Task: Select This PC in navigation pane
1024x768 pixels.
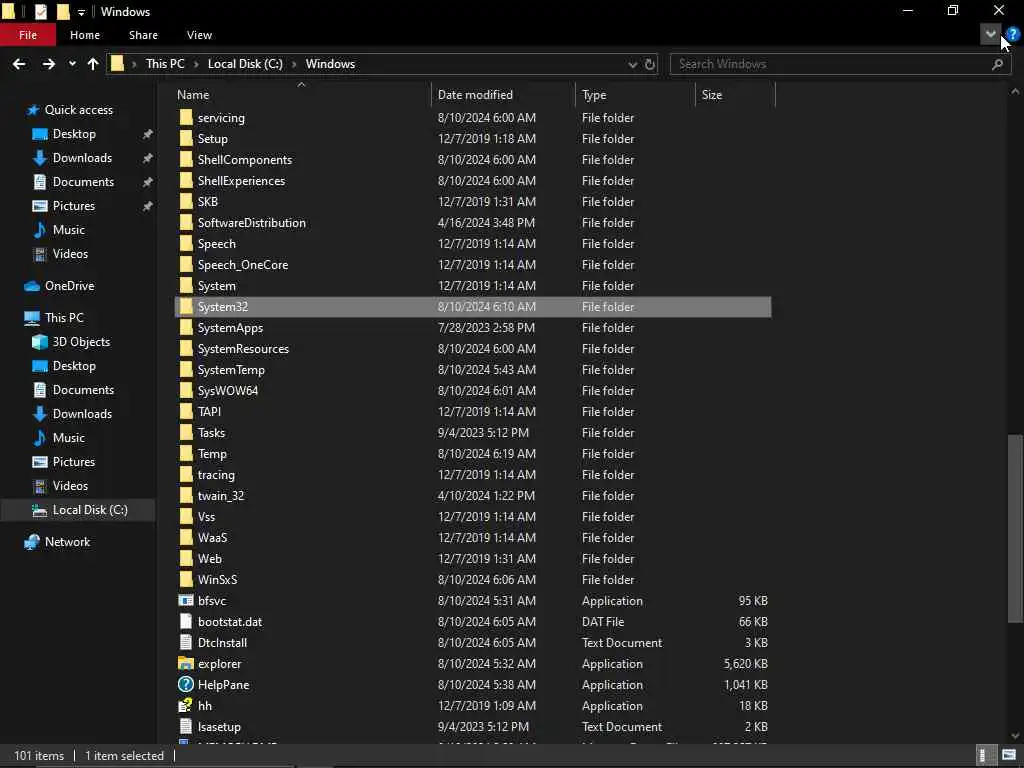Action: click(64, 318)
